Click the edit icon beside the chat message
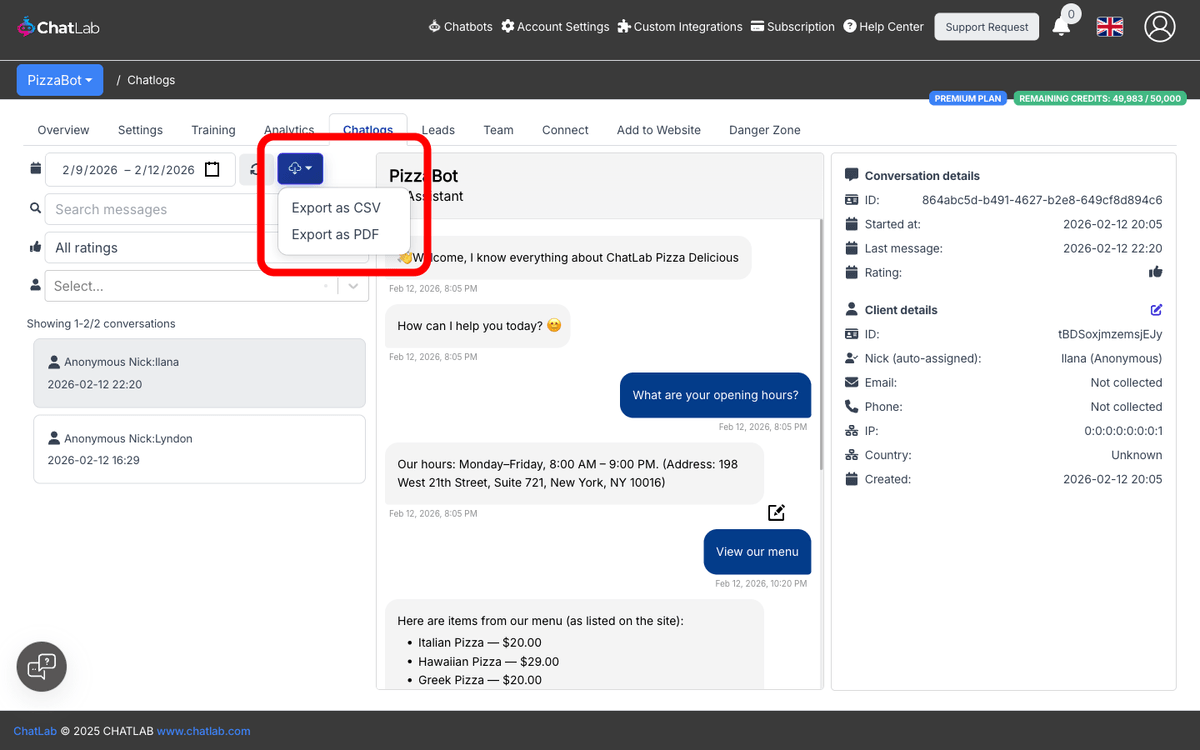 [776, 512]
